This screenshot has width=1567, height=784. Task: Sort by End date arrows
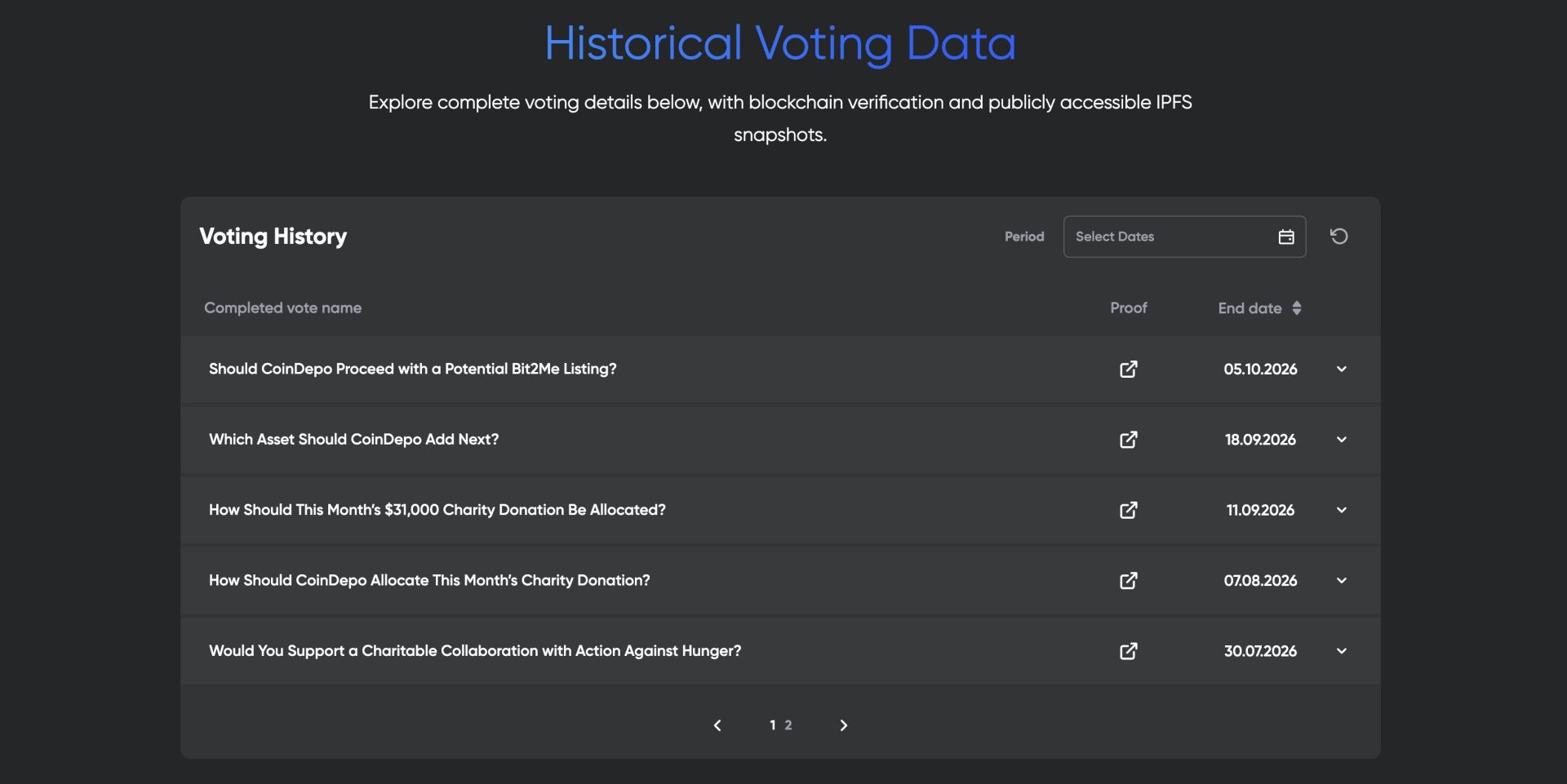1297,308
